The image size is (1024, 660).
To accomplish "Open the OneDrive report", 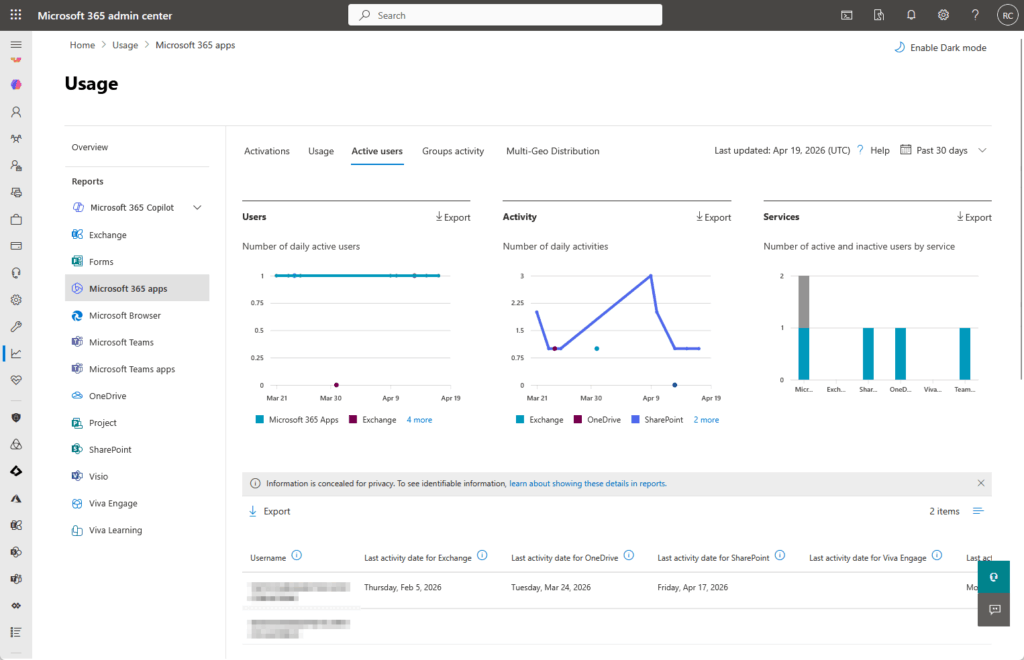I will 137,396.
